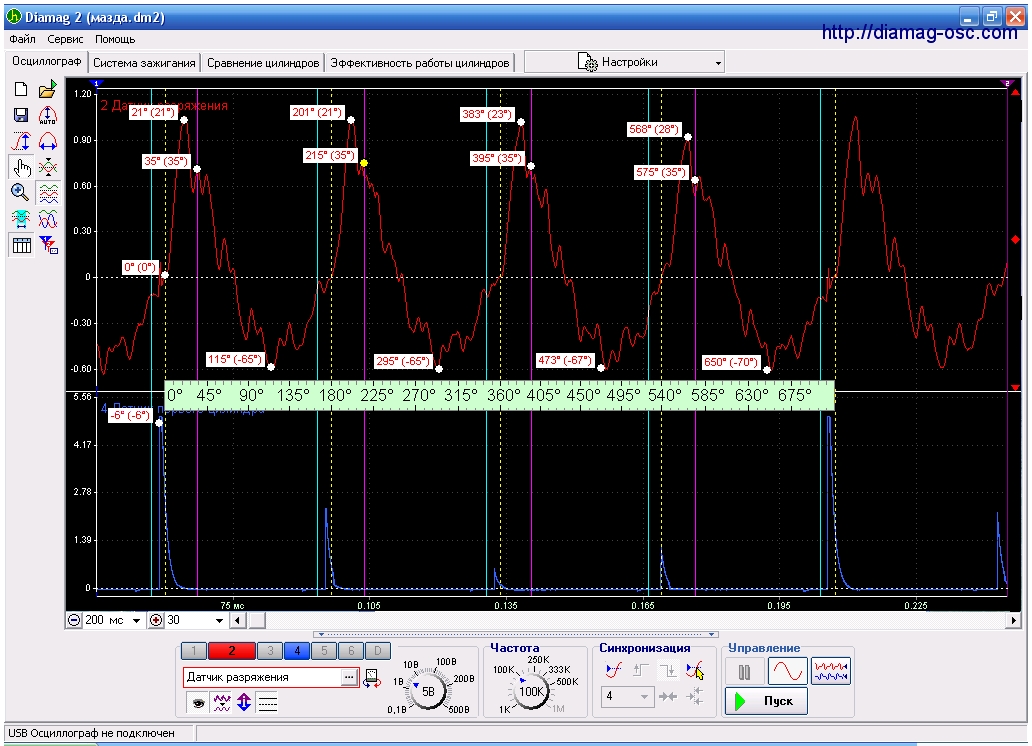Open the http://diamag-osc.com link
This screenshot has height=746, width=1032.
tap(919, 32)
